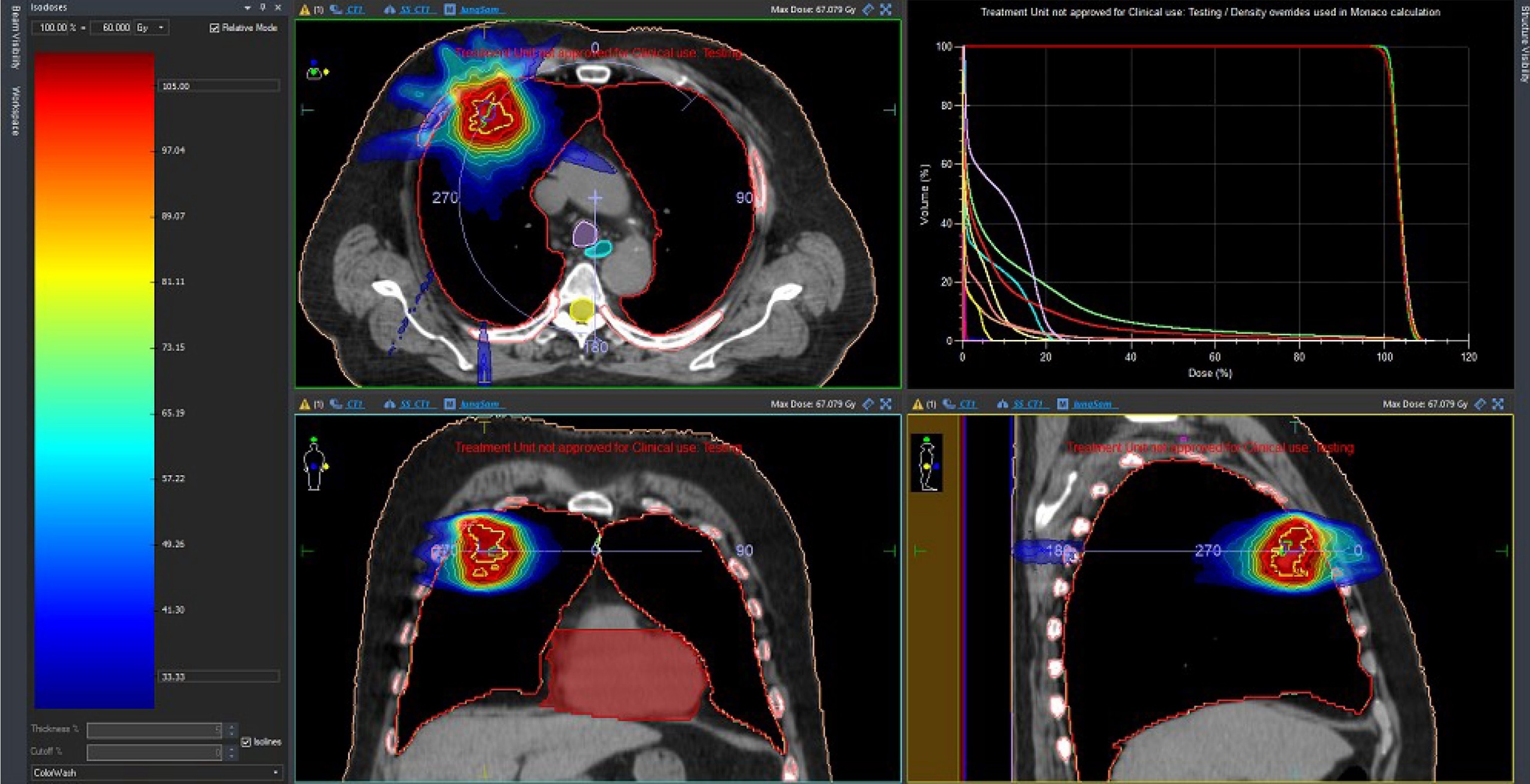Click the Thickness % stepper arrows
The height and width of the screenshot is (784, 1530).
click(231, 730)
